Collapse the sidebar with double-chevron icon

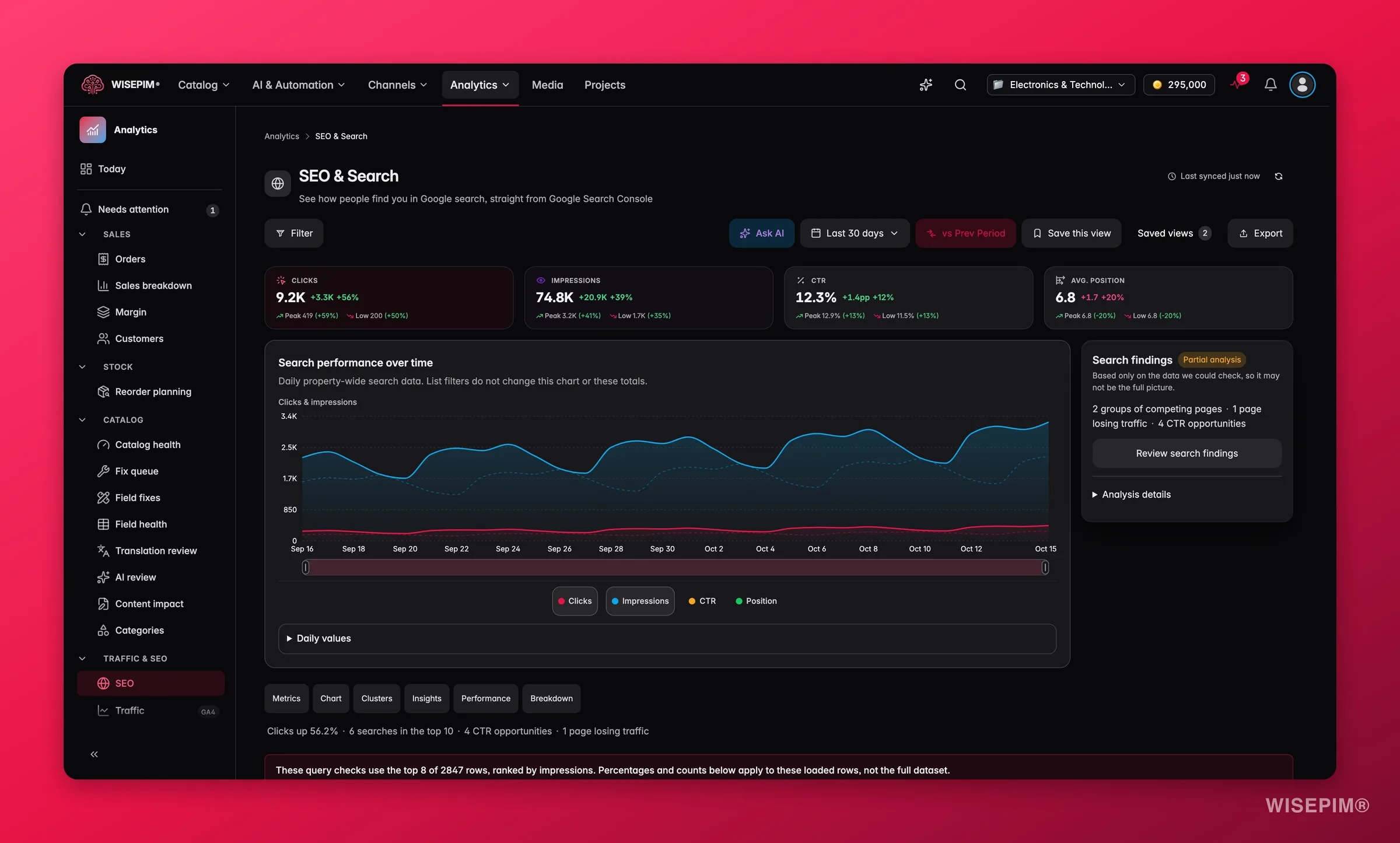[94, 754]
